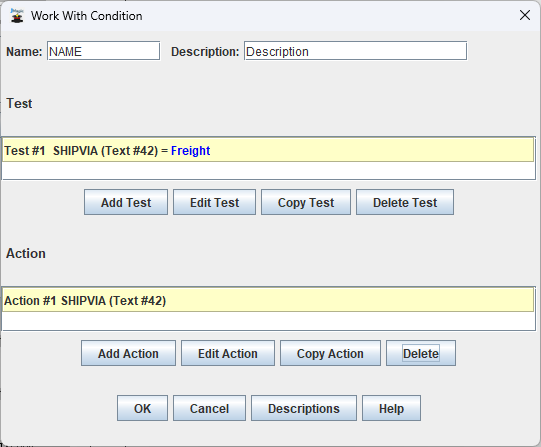541x447 pixels.
Task: Click the empty row below Test #1
Action: tap(268, 170)
